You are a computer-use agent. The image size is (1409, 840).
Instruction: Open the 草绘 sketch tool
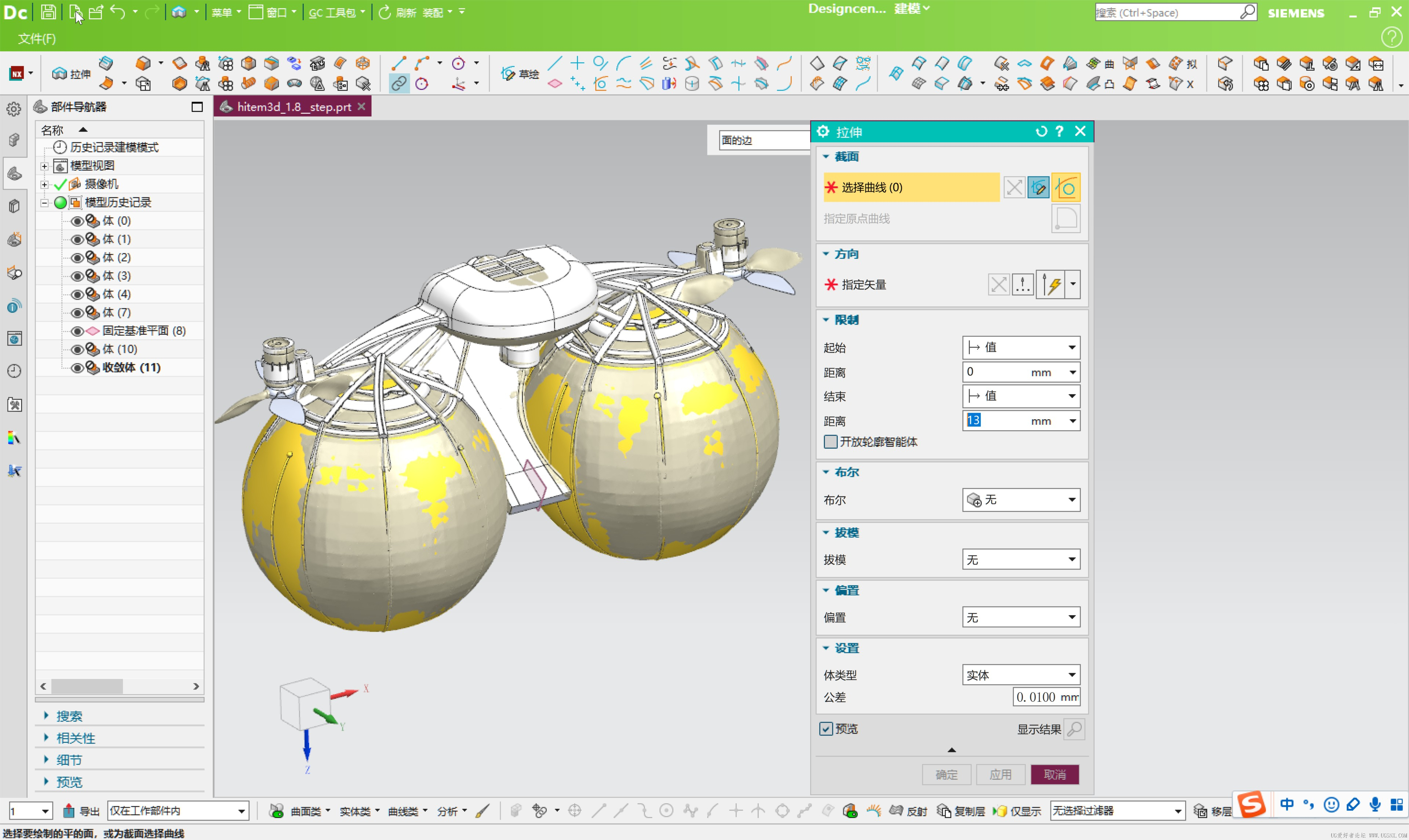coord(520,74)
